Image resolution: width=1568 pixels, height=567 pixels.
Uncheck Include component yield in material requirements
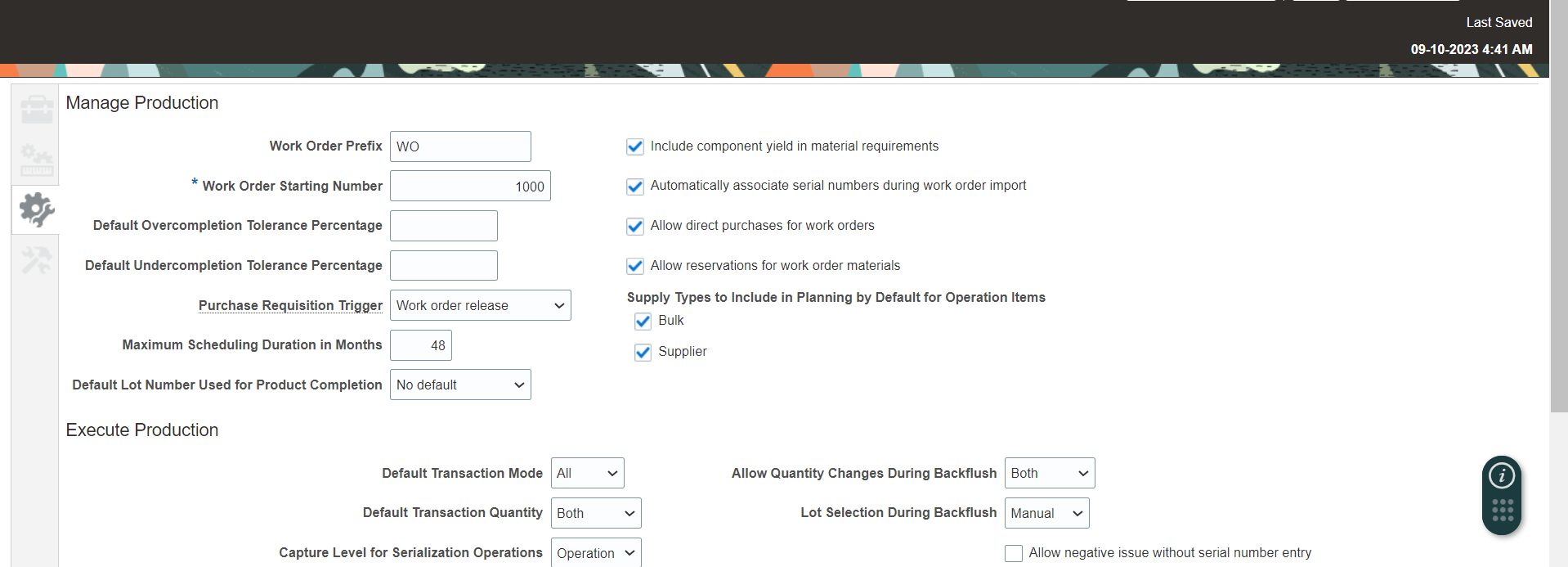[635, 146]
